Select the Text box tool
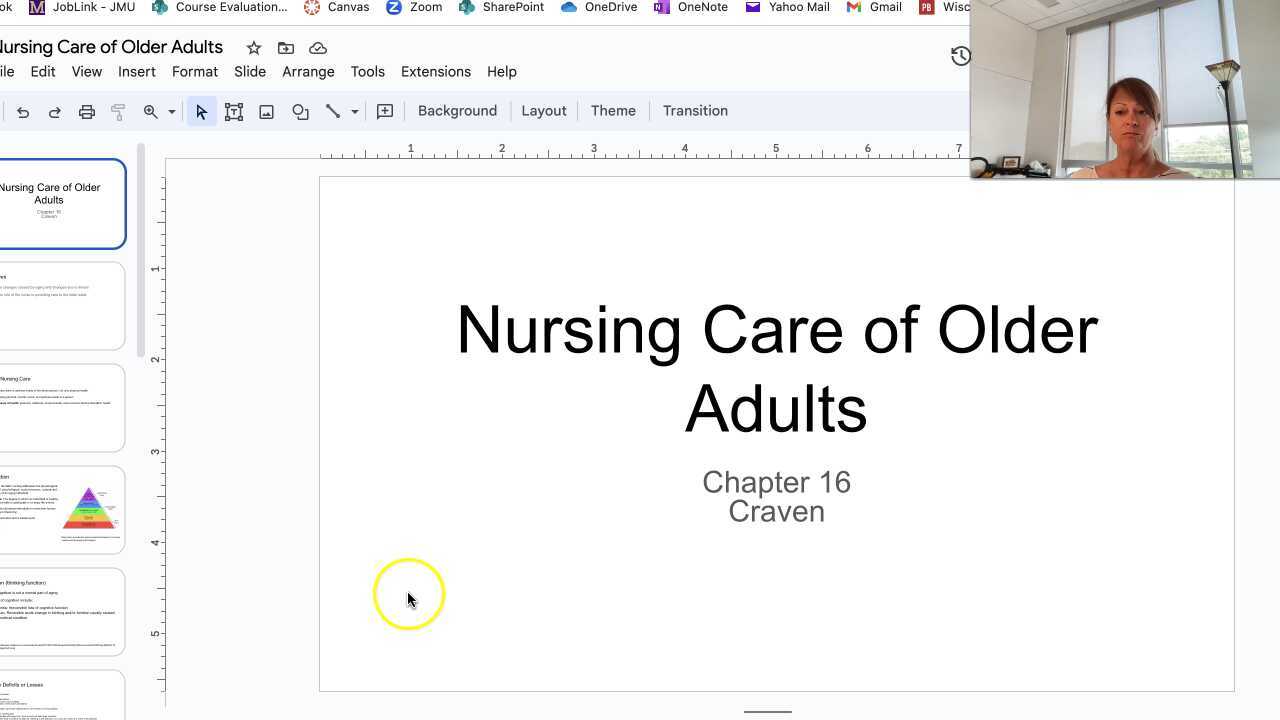Image resolution: width=1280 pixels, height=720 pixels. (x=234, y=112)
